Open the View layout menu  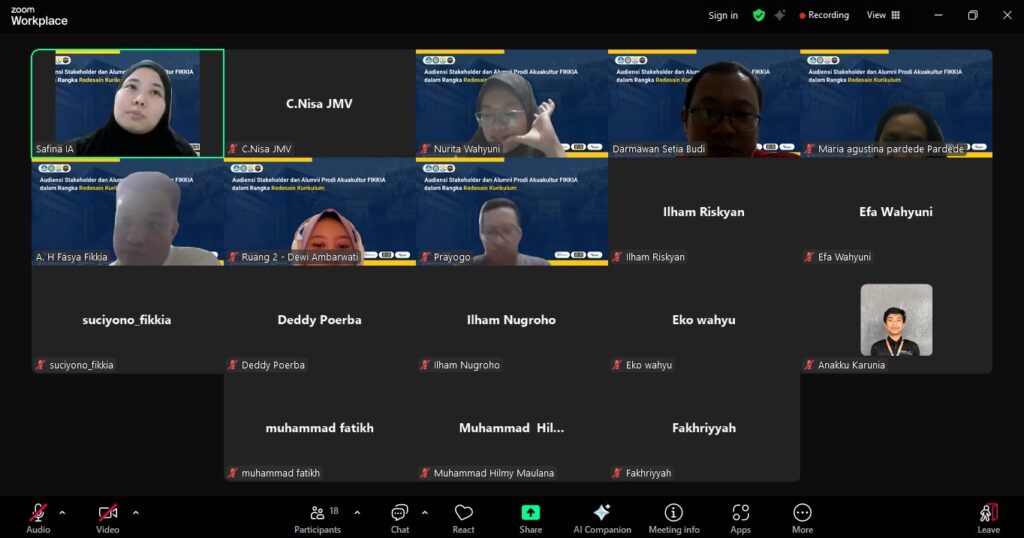click(x=883, y=15)
